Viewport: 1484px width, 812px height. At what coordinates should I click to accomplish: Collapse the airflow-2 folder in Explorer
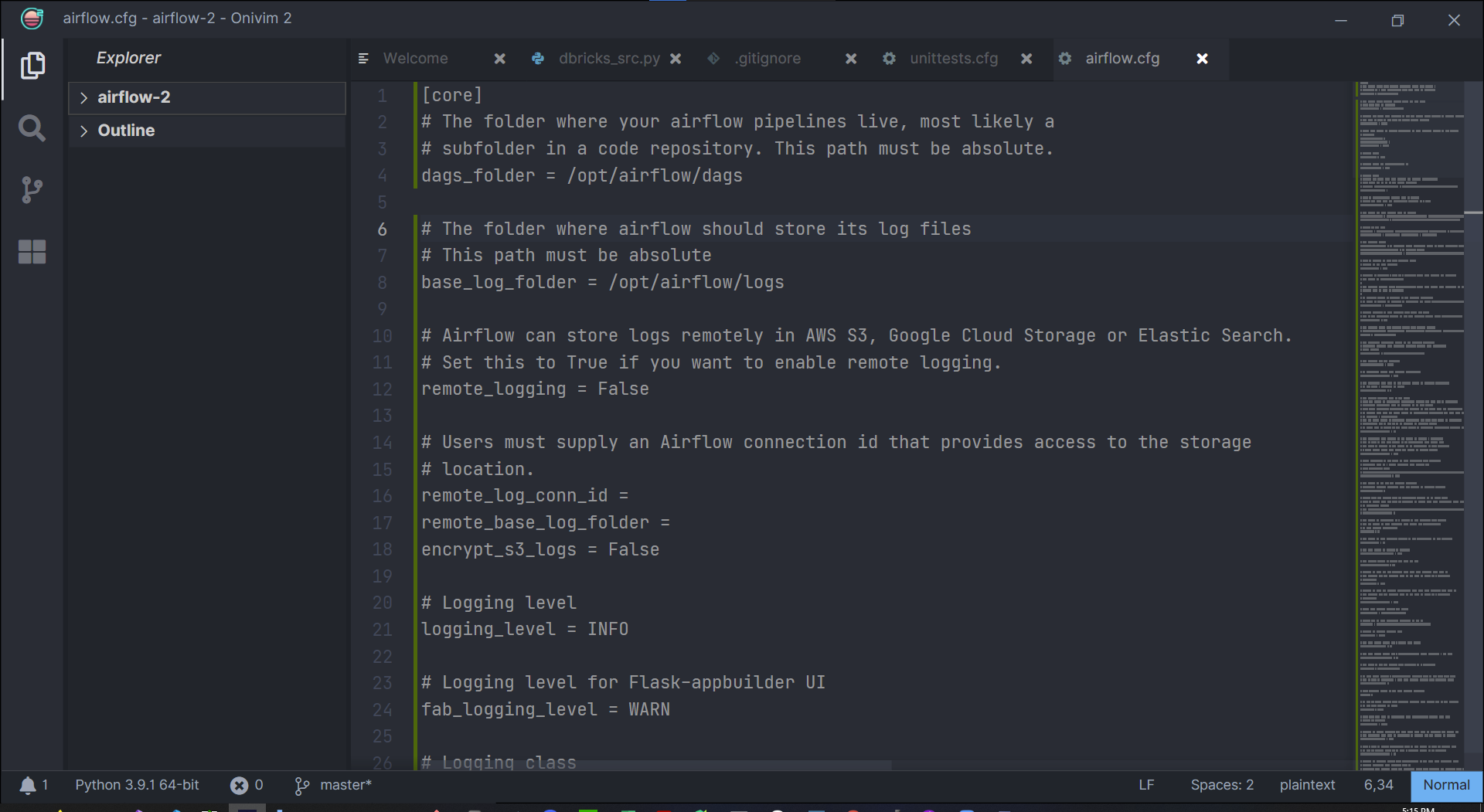click(85, 97)
